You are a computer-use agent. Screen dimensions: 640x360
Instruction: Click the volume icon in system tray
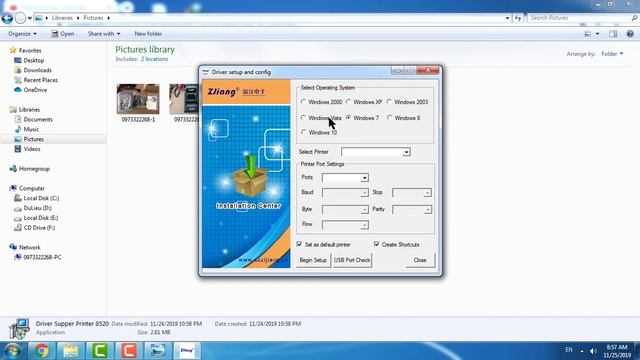click(x=593, y=351)
